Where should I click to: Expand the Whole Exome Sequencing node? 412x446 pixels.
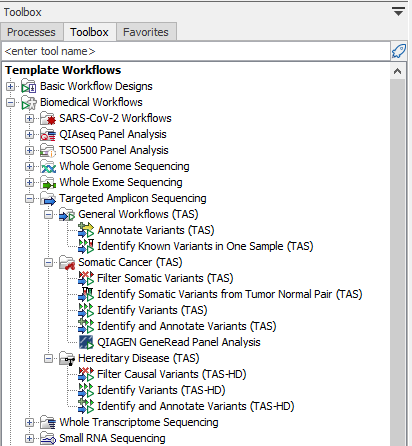pyautogui.click(x=29, y=182)
